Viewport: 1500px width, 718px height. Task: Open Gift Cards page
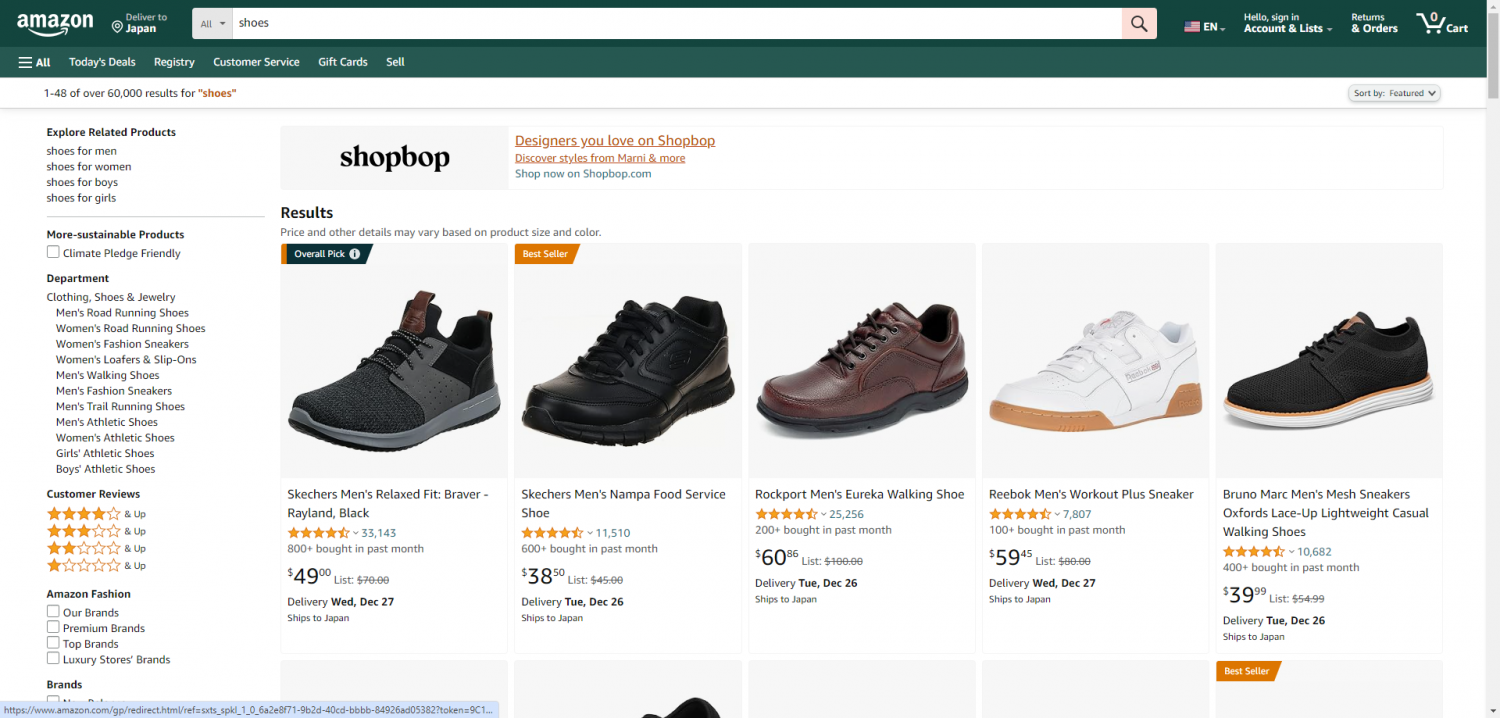pos(343,62)
